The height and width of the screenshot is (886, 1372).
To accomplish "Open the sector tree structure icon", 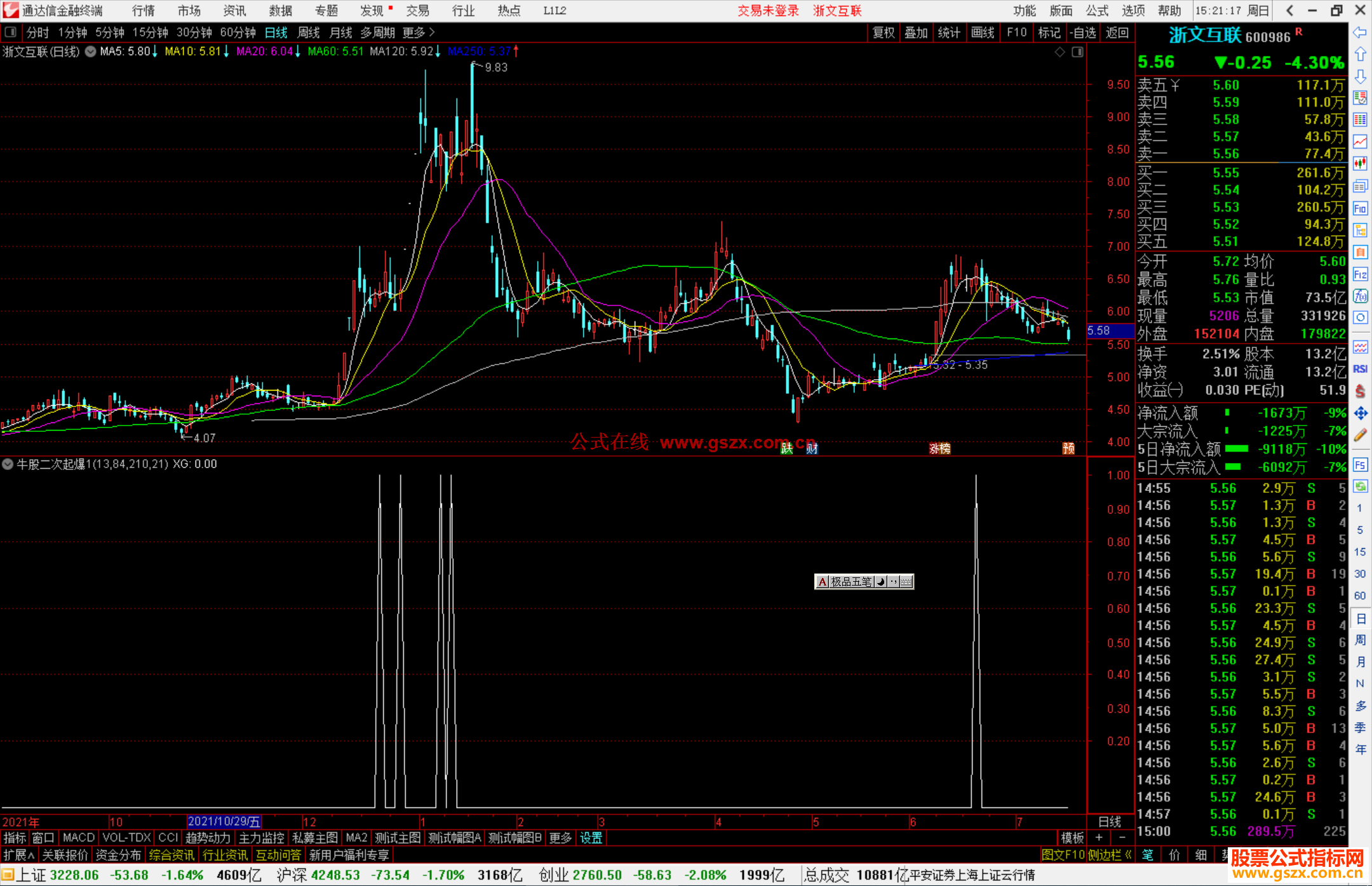I will pos(1360,230).
